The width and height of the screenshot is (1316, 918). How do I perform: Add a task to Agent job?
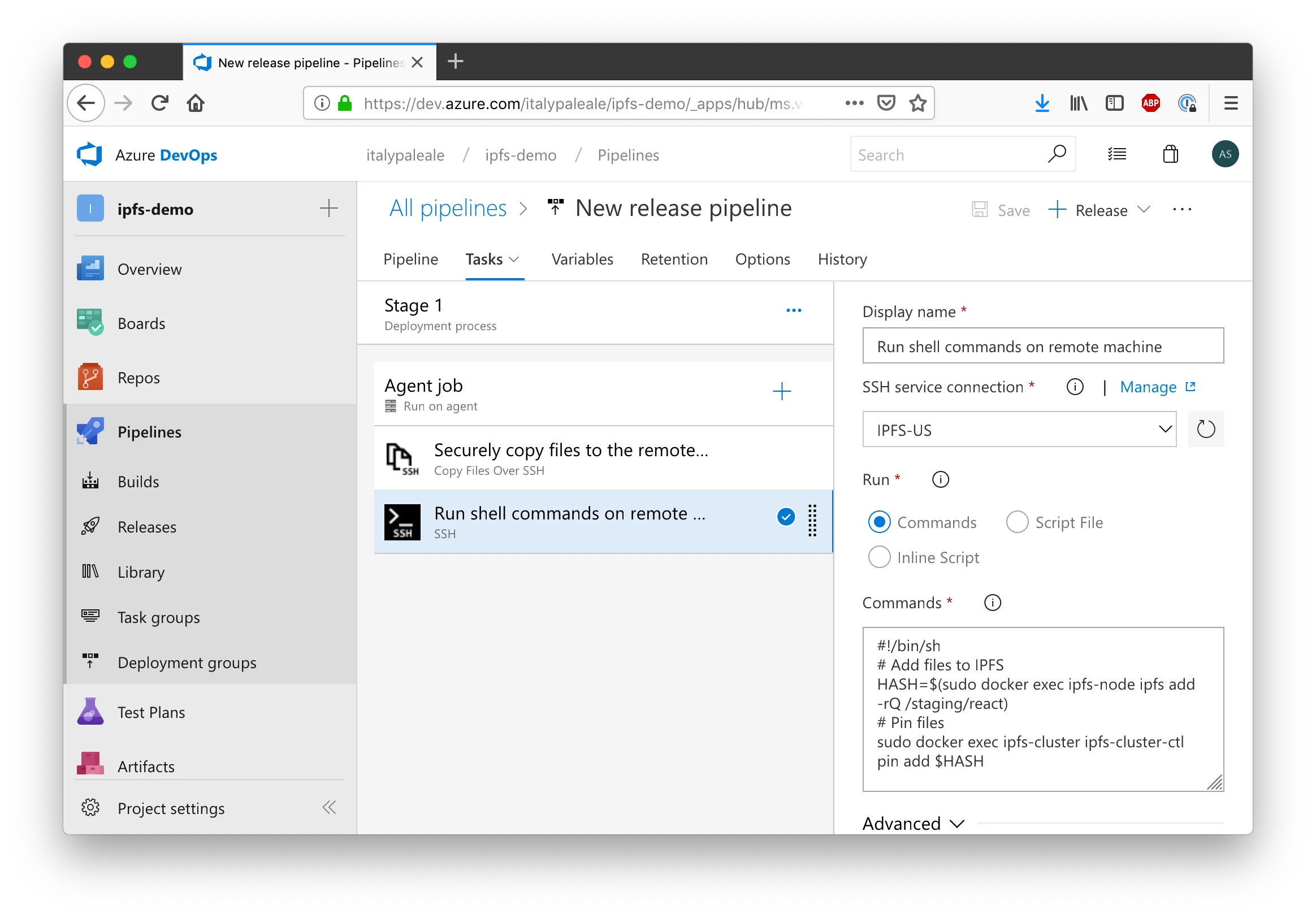point(782,391)
